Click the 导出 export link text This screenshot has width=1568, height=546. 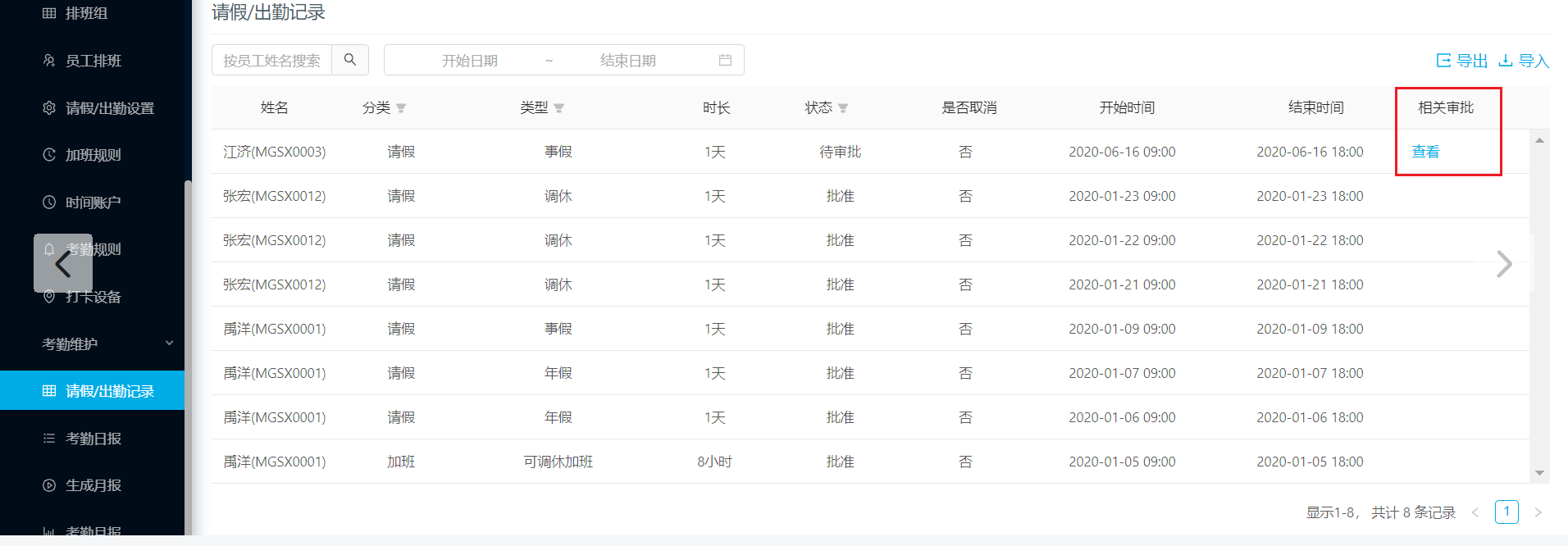coord(1472,61)
